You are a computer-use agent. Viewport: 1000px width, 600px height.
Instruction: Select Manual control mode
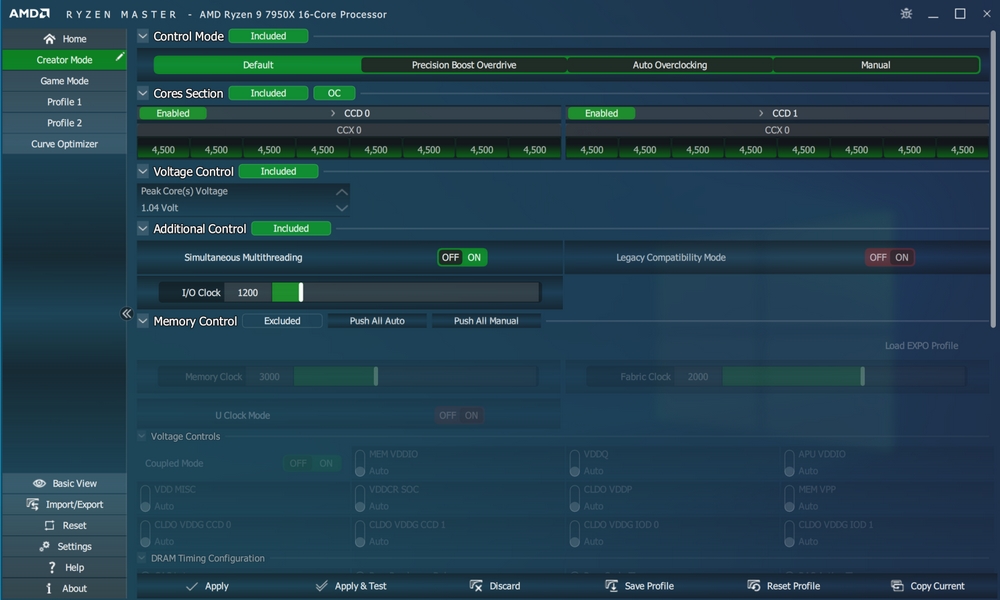coord(876,65)
